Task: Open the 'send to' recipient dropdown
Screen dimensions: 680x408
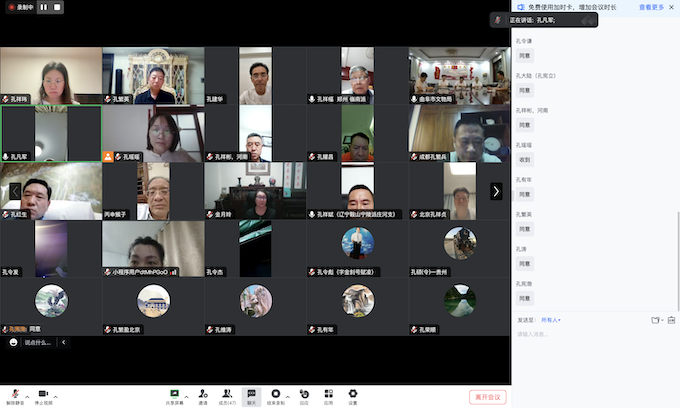Action: coord(552,320)
